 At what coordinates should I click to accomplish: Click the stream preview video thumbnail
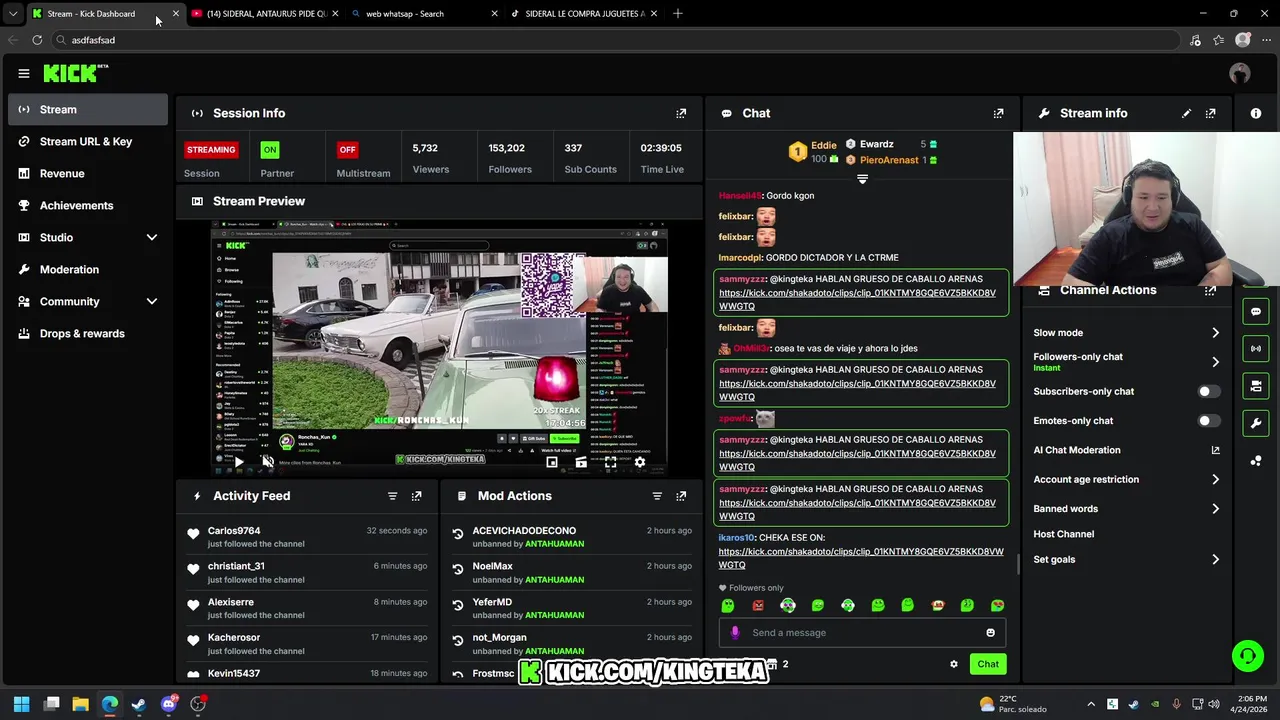tap(439, 349)
